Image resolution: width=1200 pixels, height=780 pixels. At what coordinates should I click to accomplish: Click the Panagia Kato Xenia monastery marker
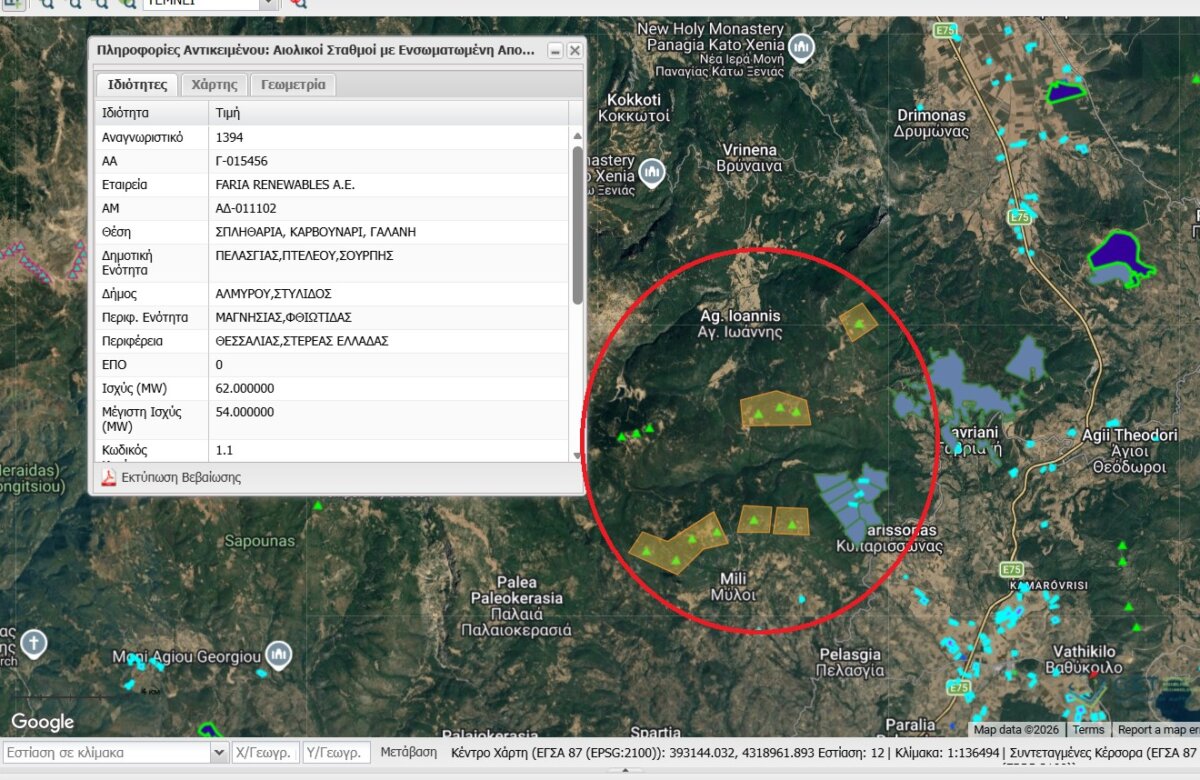(800, 47)
